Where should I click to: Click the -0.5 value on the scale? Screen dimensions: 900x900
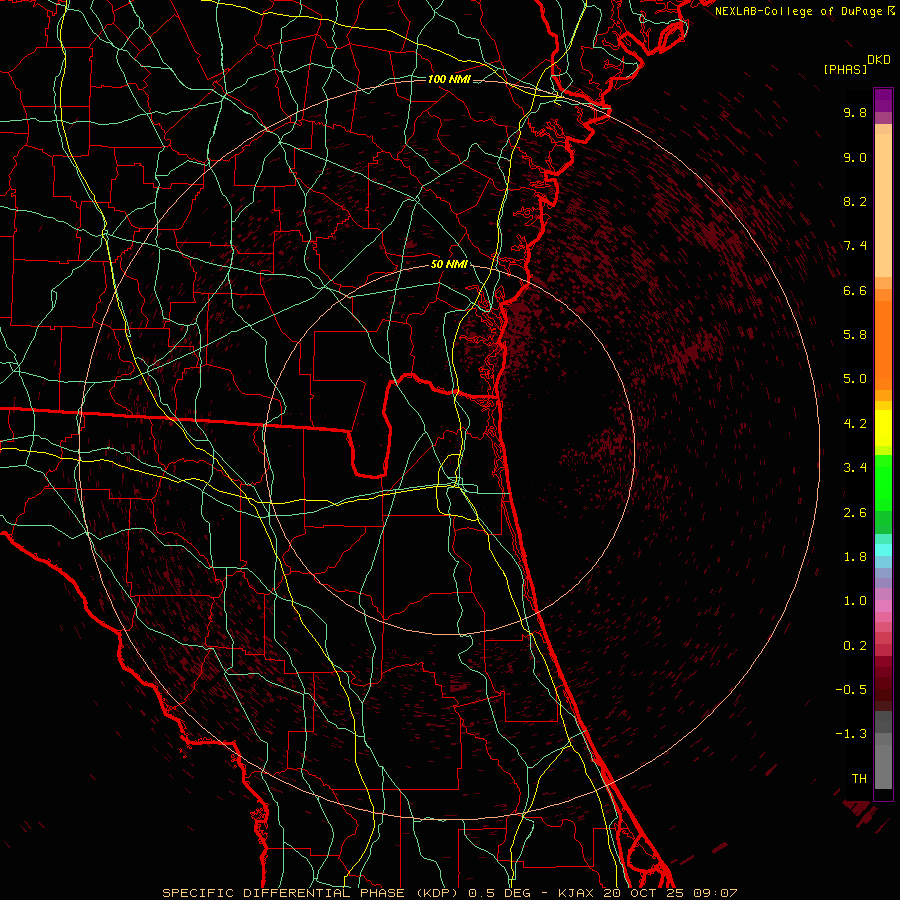coord(851,690)
